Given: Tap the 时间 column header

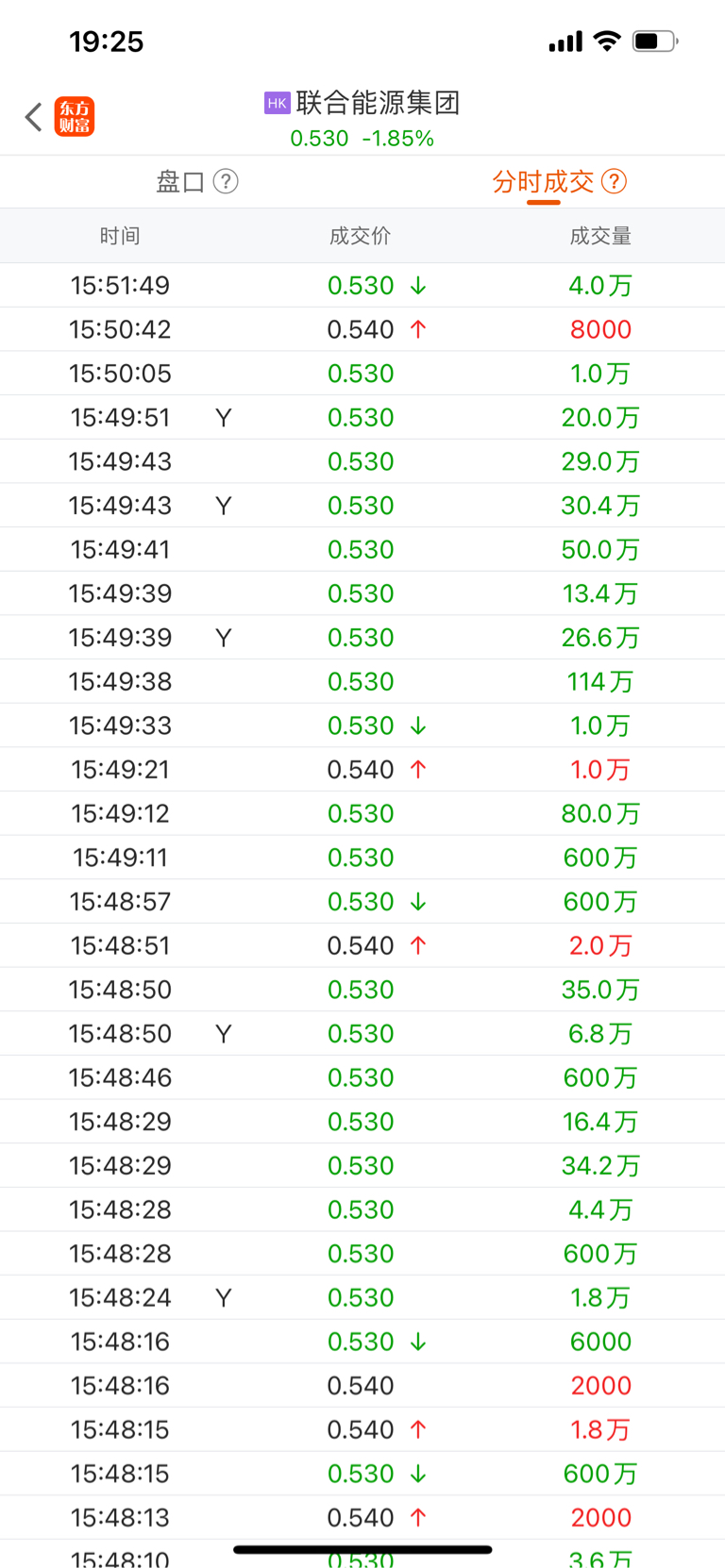Looking at the screenshot, I should (x=120, y=236).
